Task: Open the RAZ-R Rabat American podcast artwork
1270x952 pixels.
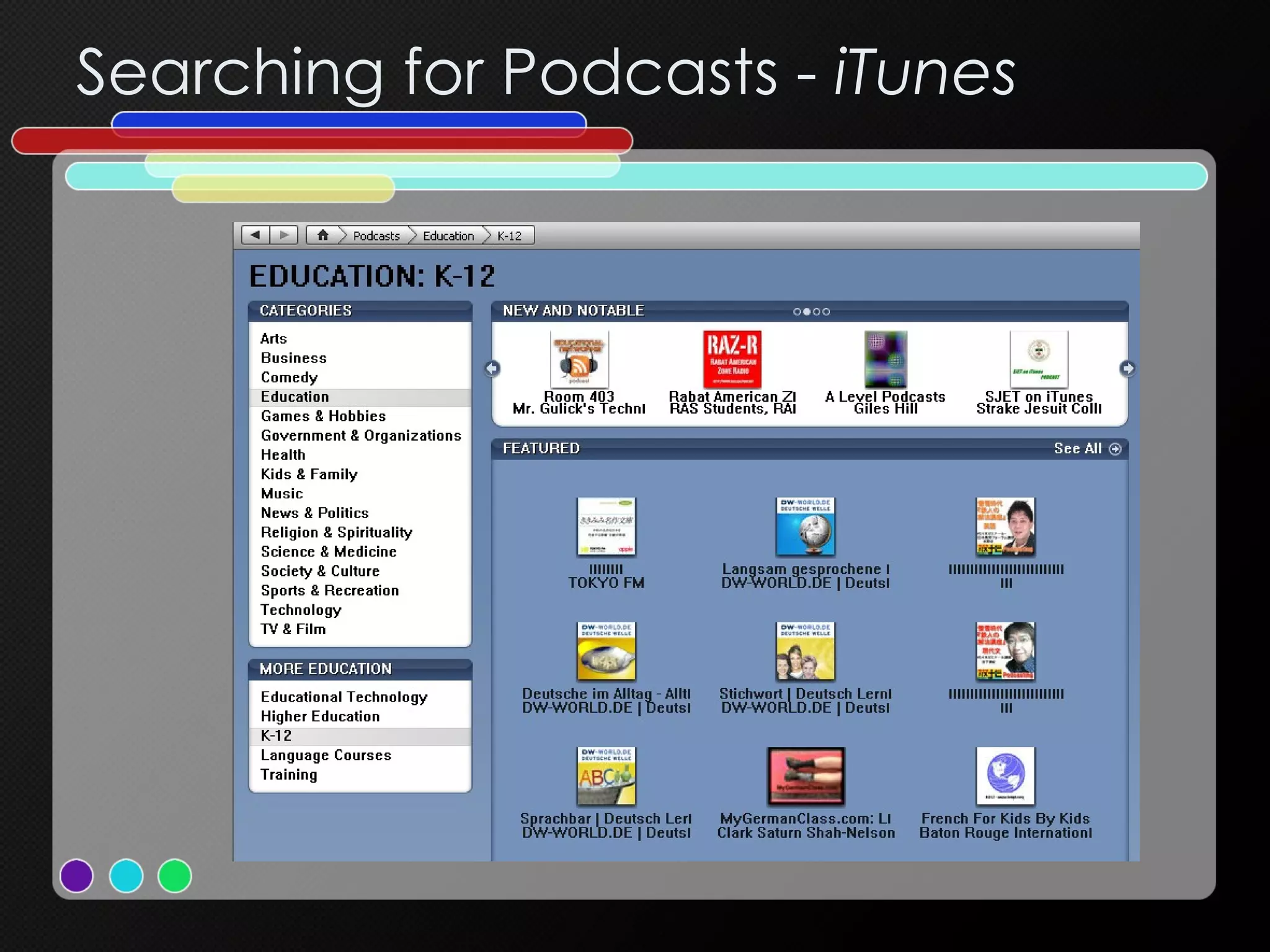Action: click(732, 359)
